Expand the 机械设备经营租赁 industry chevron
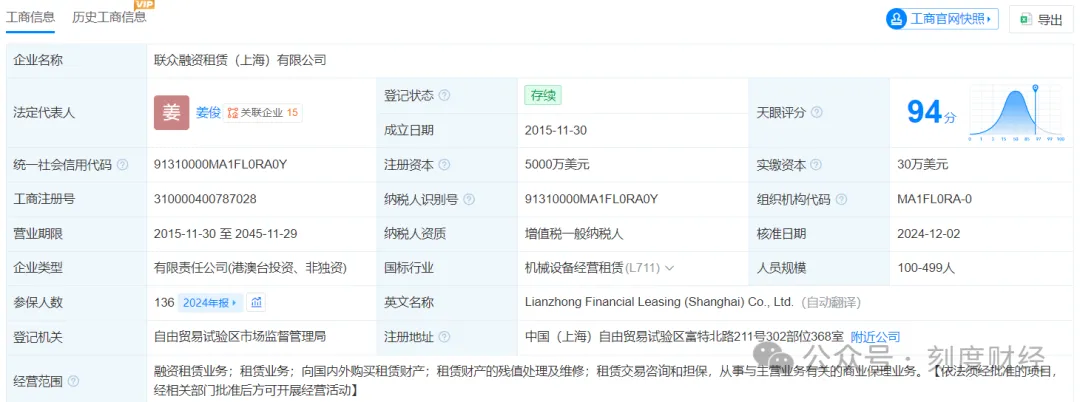The height and width of the screenshot is (402, 1080). tap(669, 268)
